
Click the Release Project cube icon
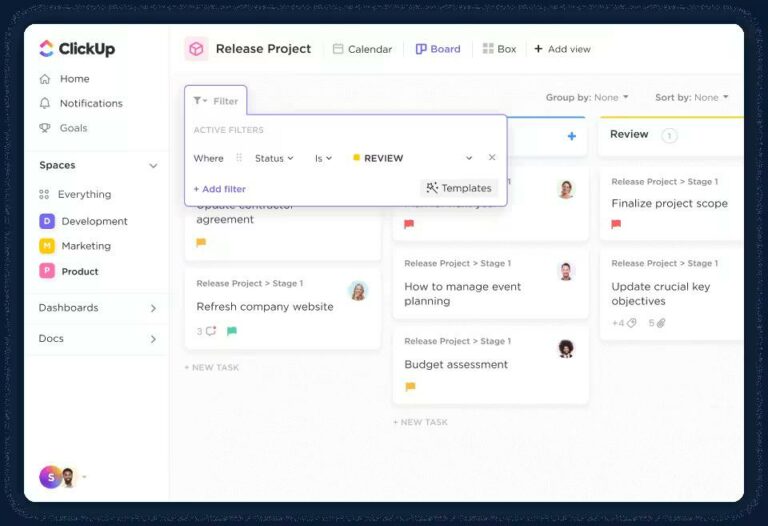[196, 49]
